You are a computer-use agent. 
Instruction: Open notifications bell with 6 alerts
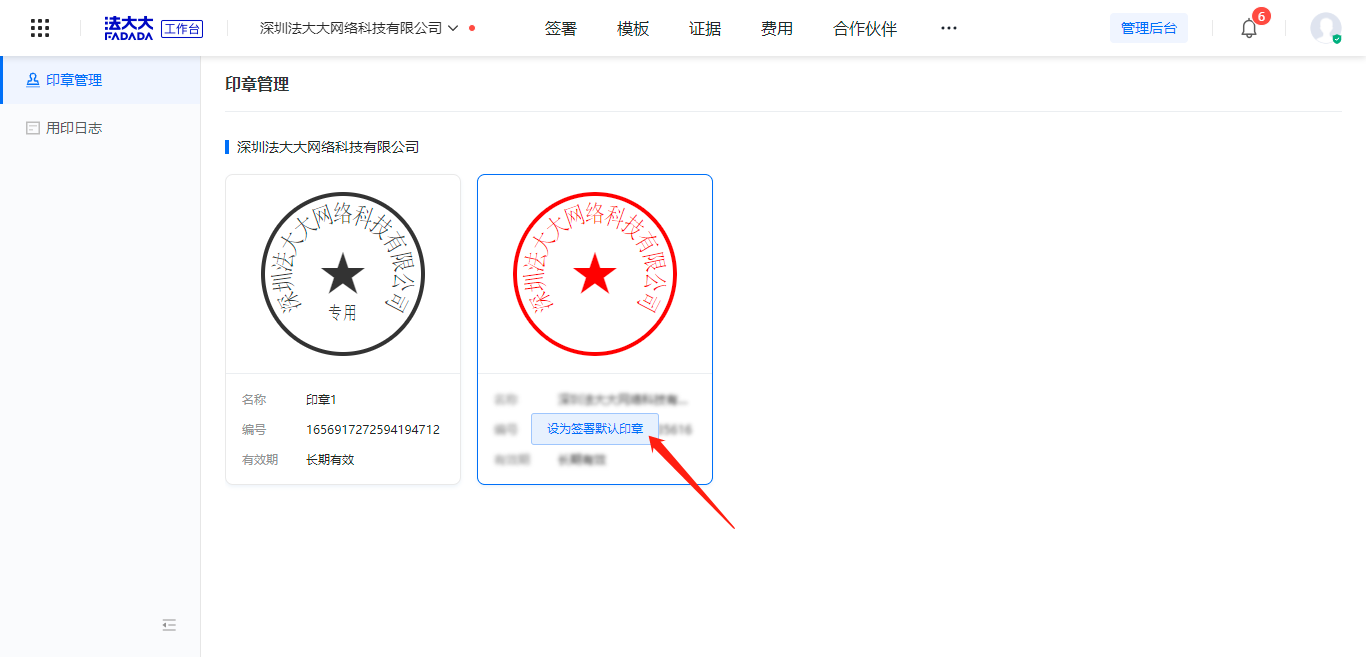tap(1249, 28)
